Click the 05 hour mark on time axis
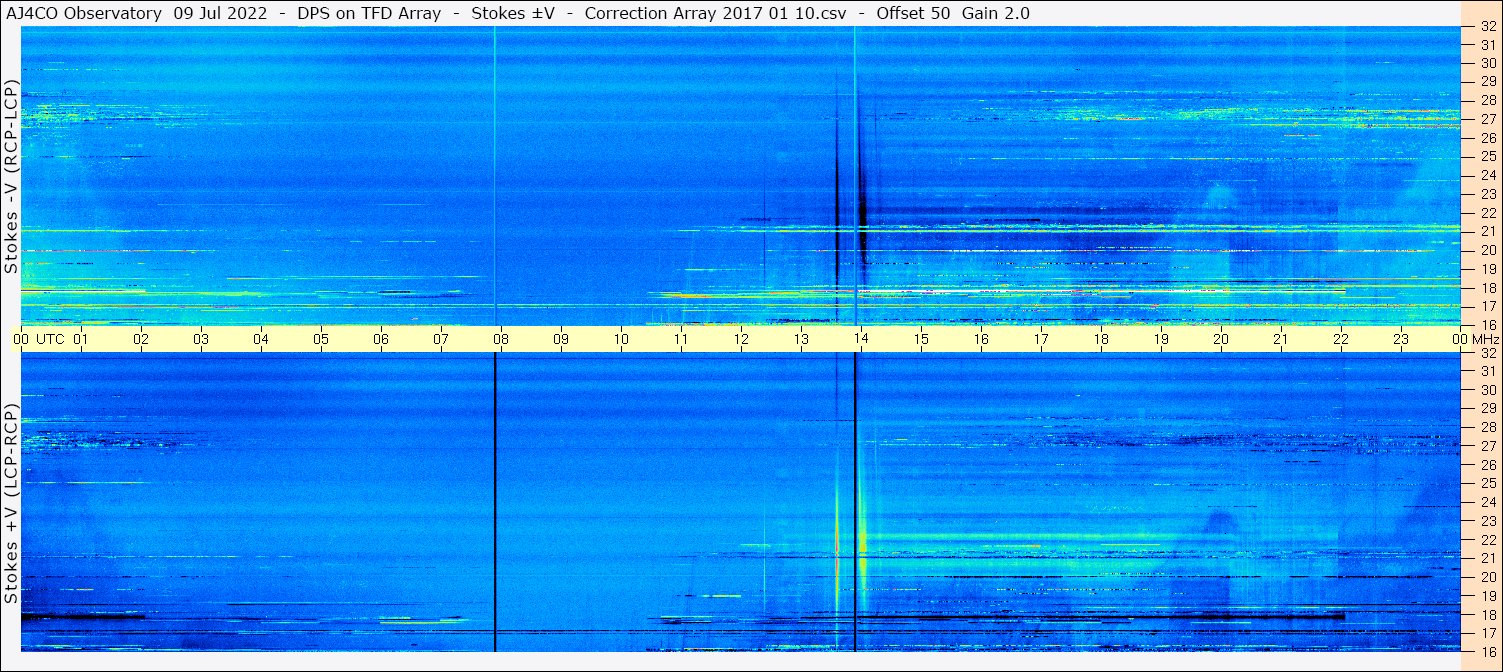1503x672 pixels. 321,339
